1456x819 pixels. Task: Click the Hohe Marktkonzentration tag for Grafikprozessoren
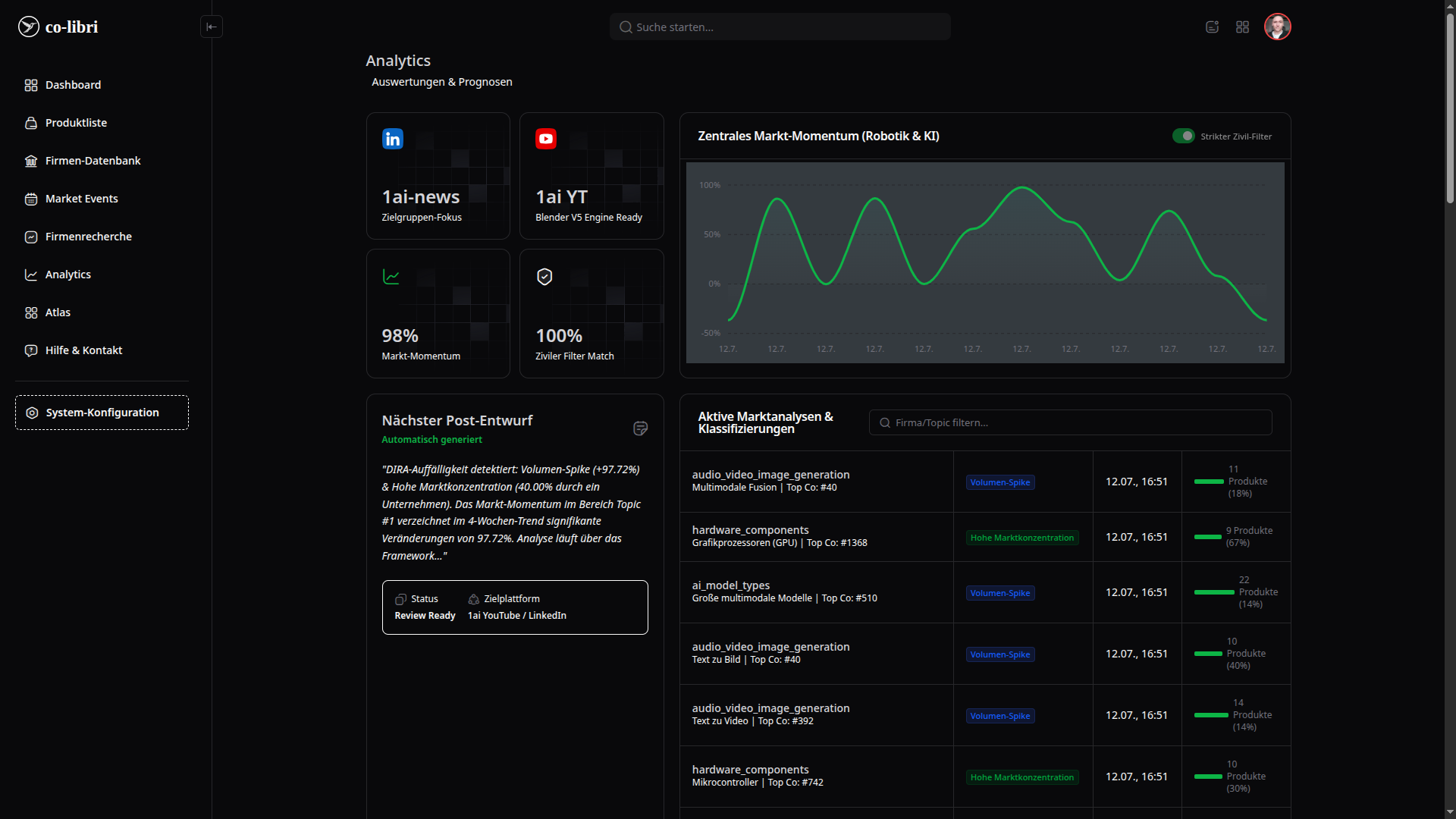click(x=1021, y=538)
